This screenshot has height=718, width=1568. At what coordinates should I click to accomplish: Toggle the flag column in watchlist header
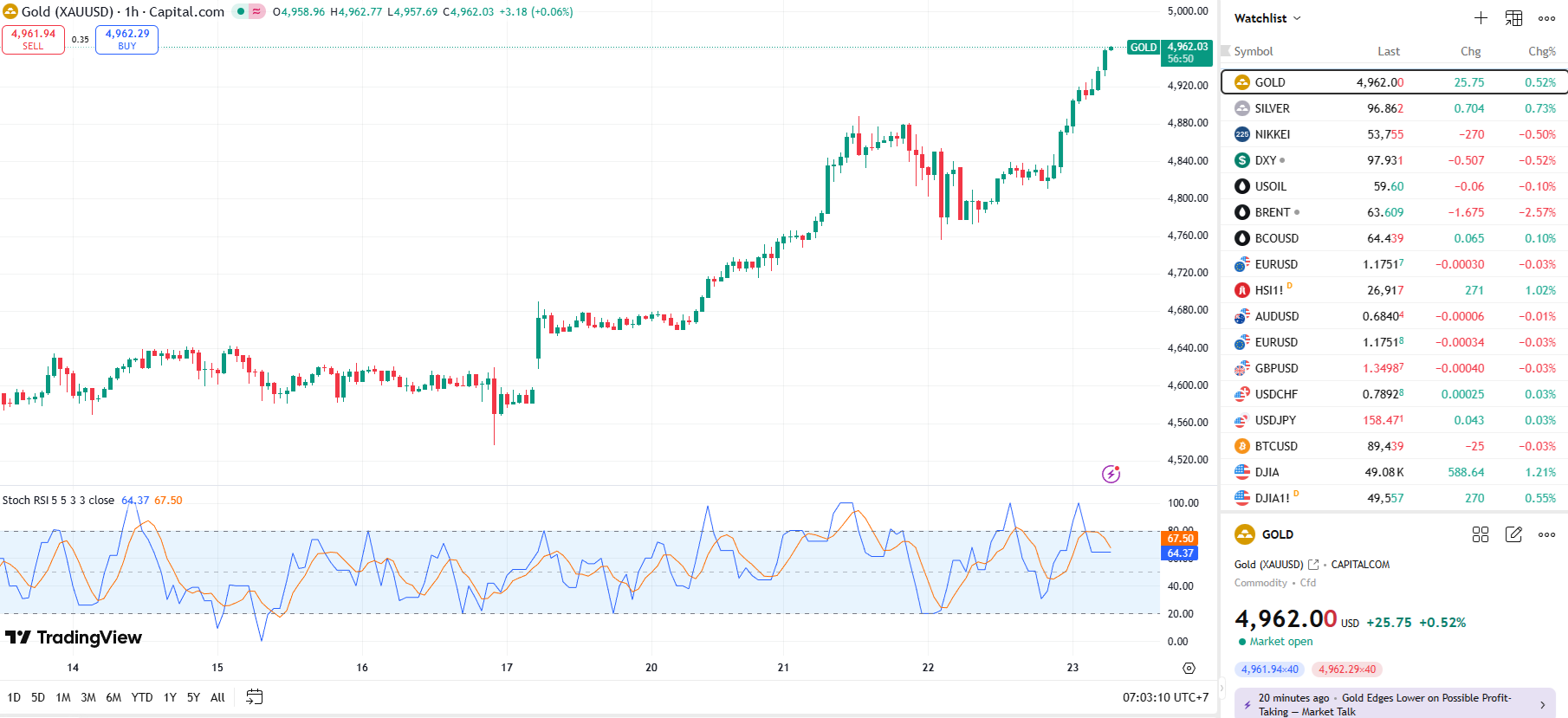pos(1226,51)
